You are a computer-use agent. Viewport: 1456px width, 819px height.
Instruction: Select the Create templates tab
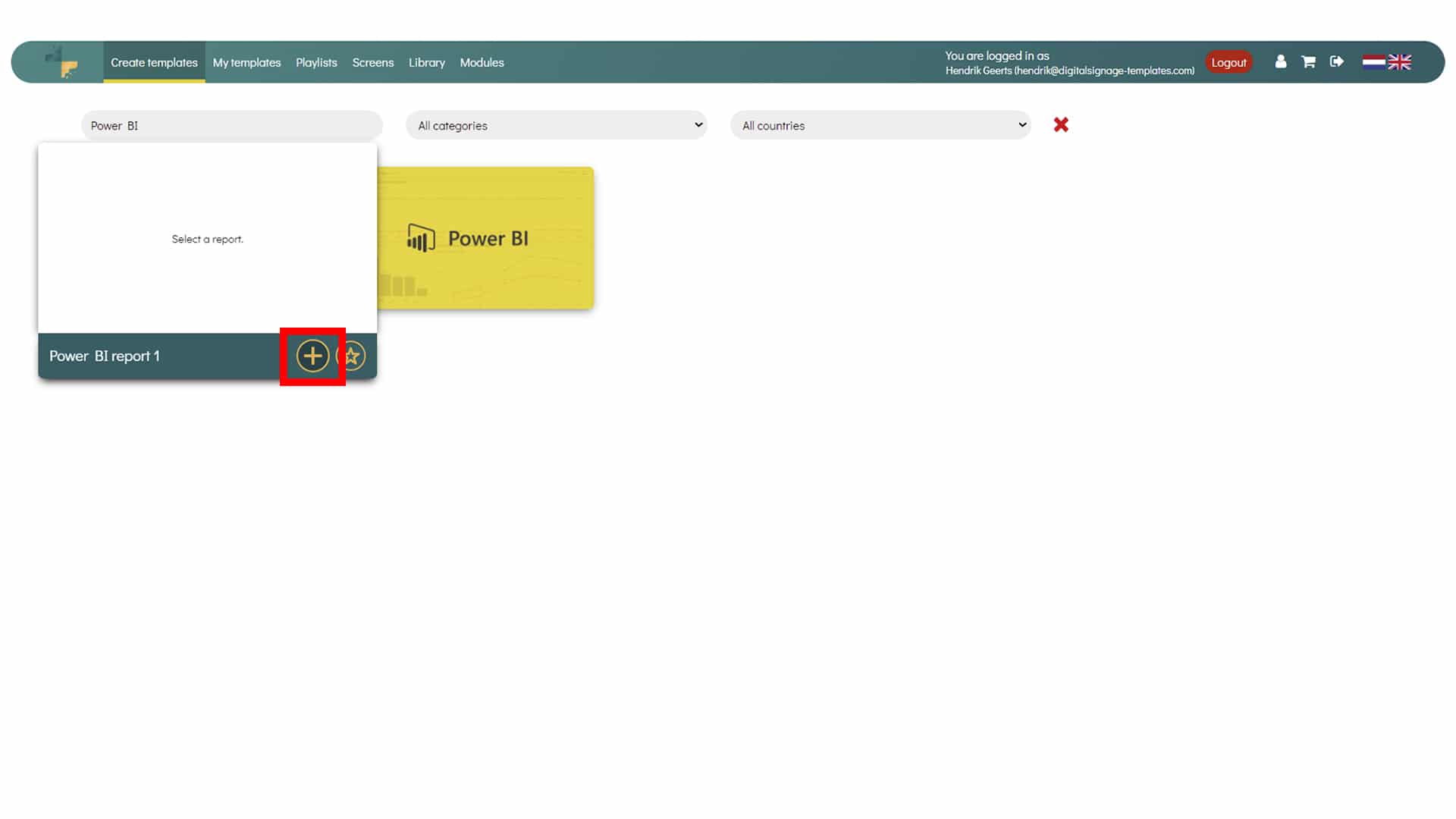click(154, 62)
